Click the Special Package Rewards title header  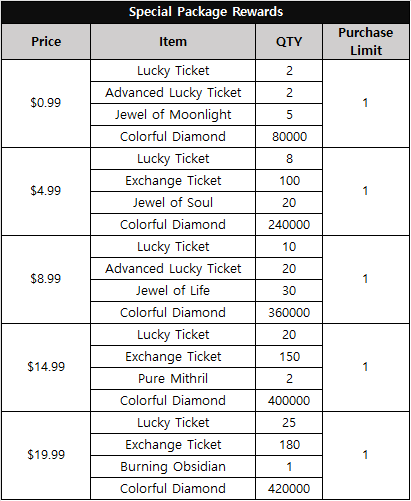click(x=206, y=12)
